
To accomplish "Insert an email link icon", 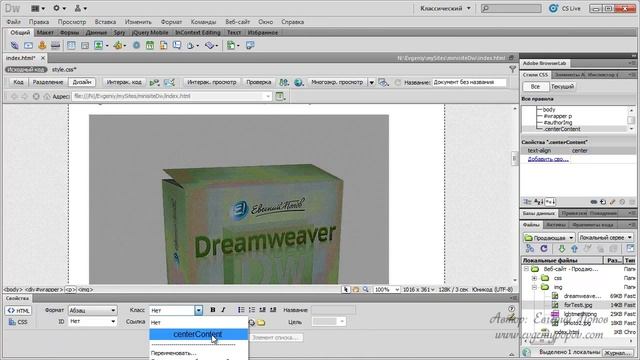I will click(x=28, y=45).
